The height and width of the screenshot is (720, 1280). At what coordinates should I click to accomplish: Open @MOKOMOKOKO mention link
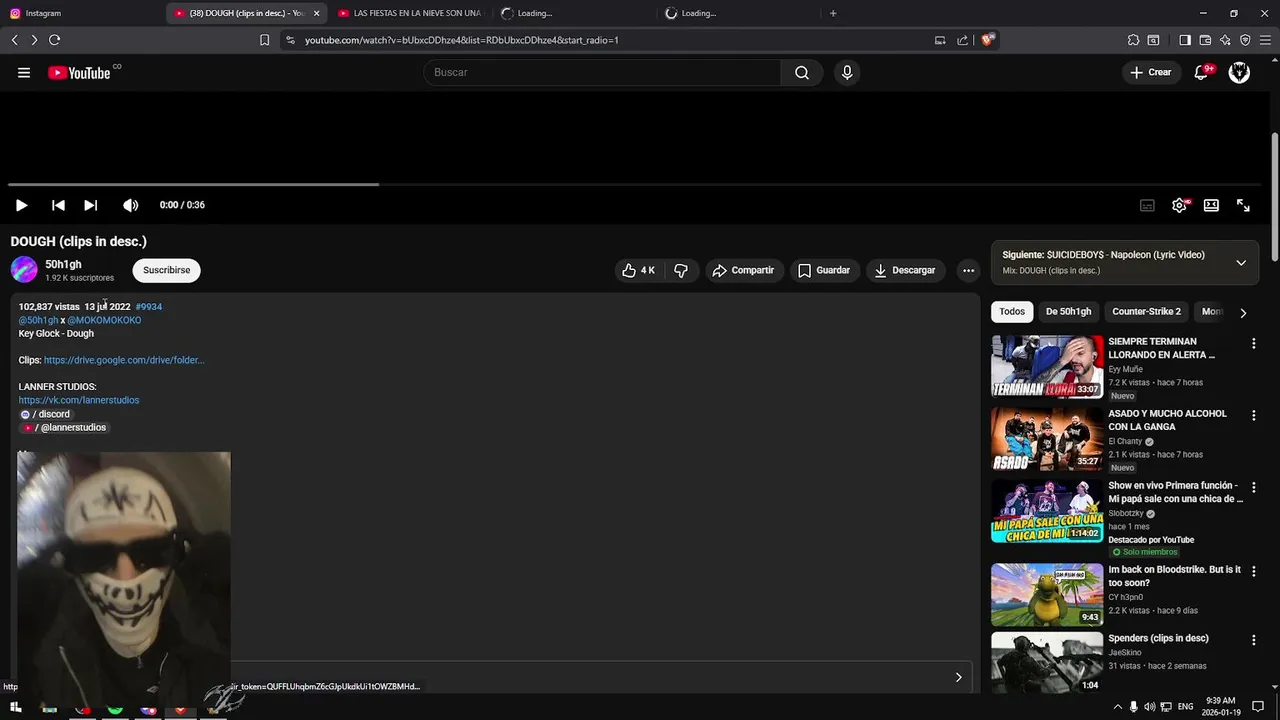104,320
